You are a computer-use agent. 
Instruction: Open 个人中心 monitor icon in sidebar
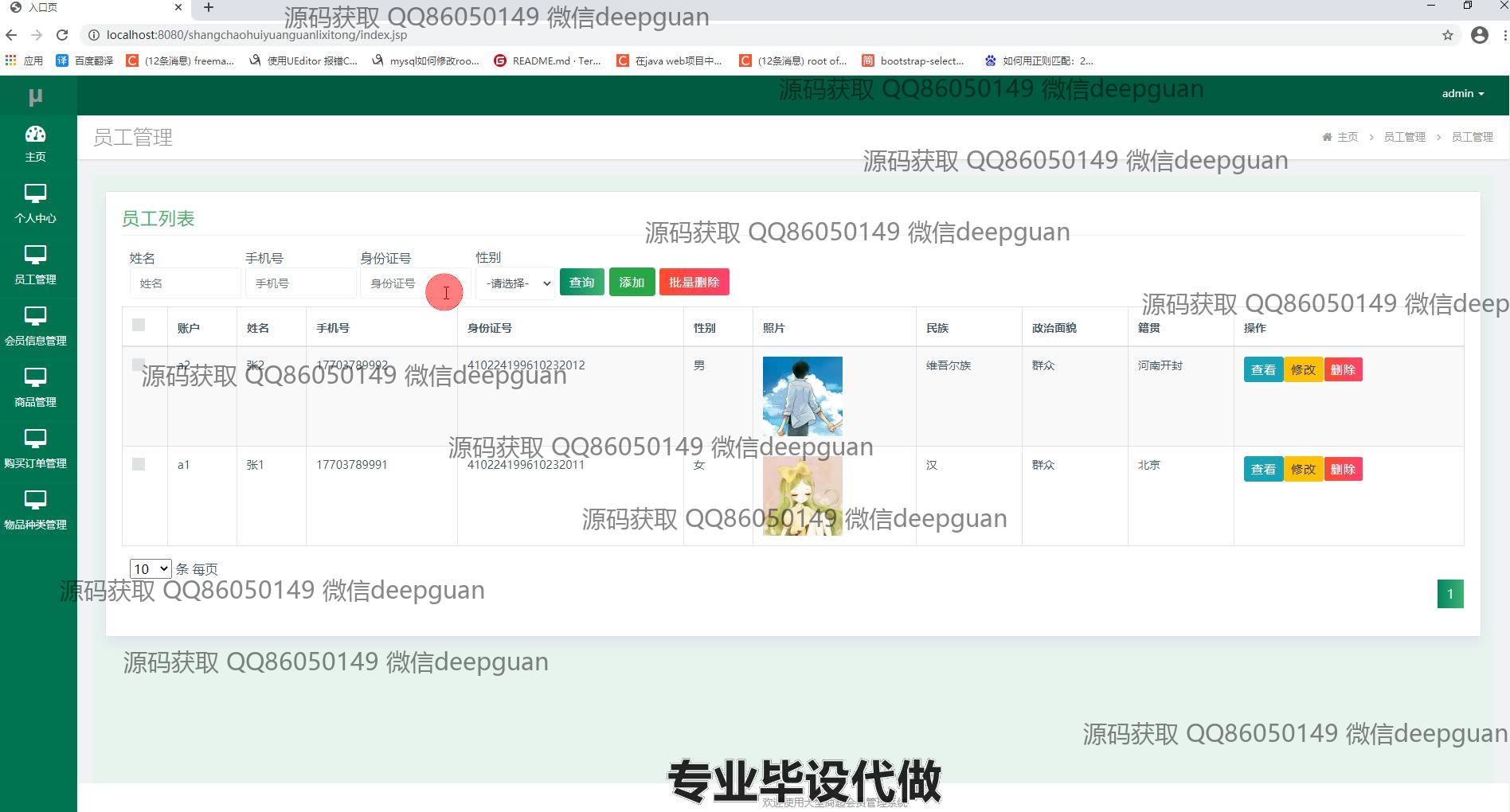click(x=36, y=194)
